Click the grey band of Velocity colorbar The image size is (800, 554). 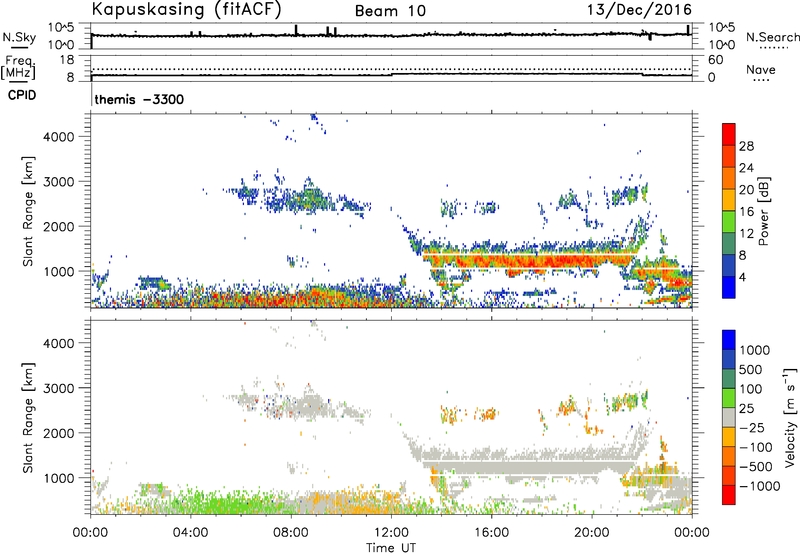729,417
